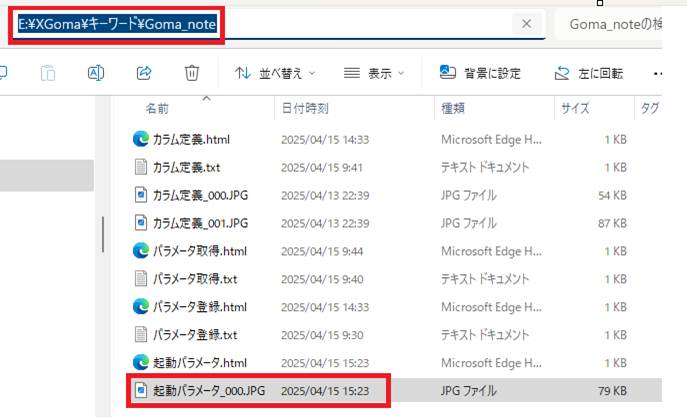
Task: Click the 背景に設定 button
Action: click(x=480, y=73)
